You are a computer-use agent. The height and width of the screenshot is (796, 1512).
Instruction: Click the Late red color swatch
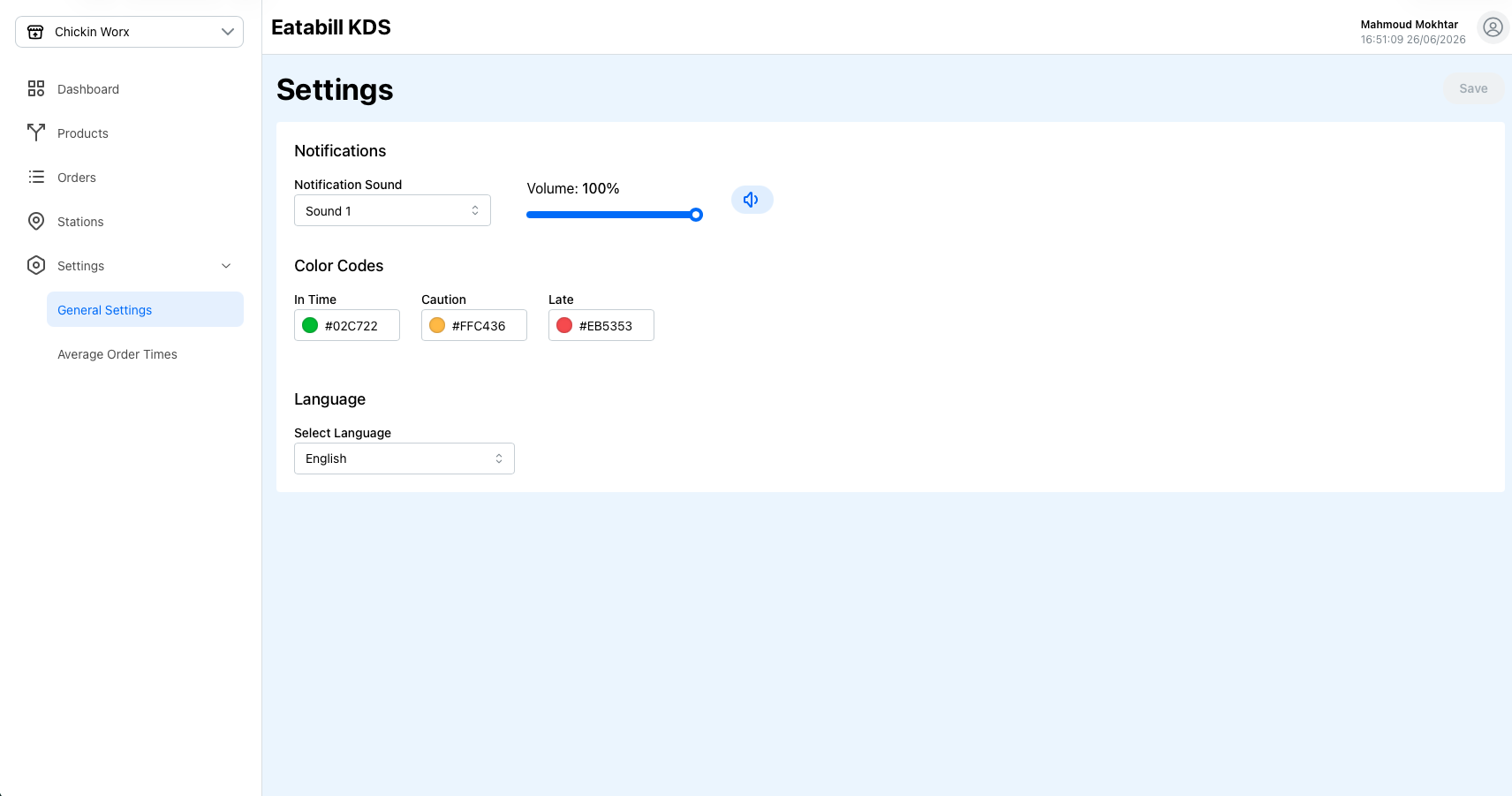click(564, 325)
